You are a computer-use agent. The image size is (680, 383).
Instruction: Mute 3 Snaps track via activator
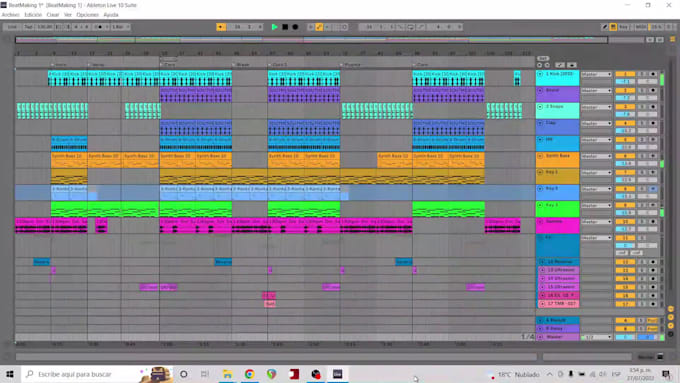click(625, 107)
